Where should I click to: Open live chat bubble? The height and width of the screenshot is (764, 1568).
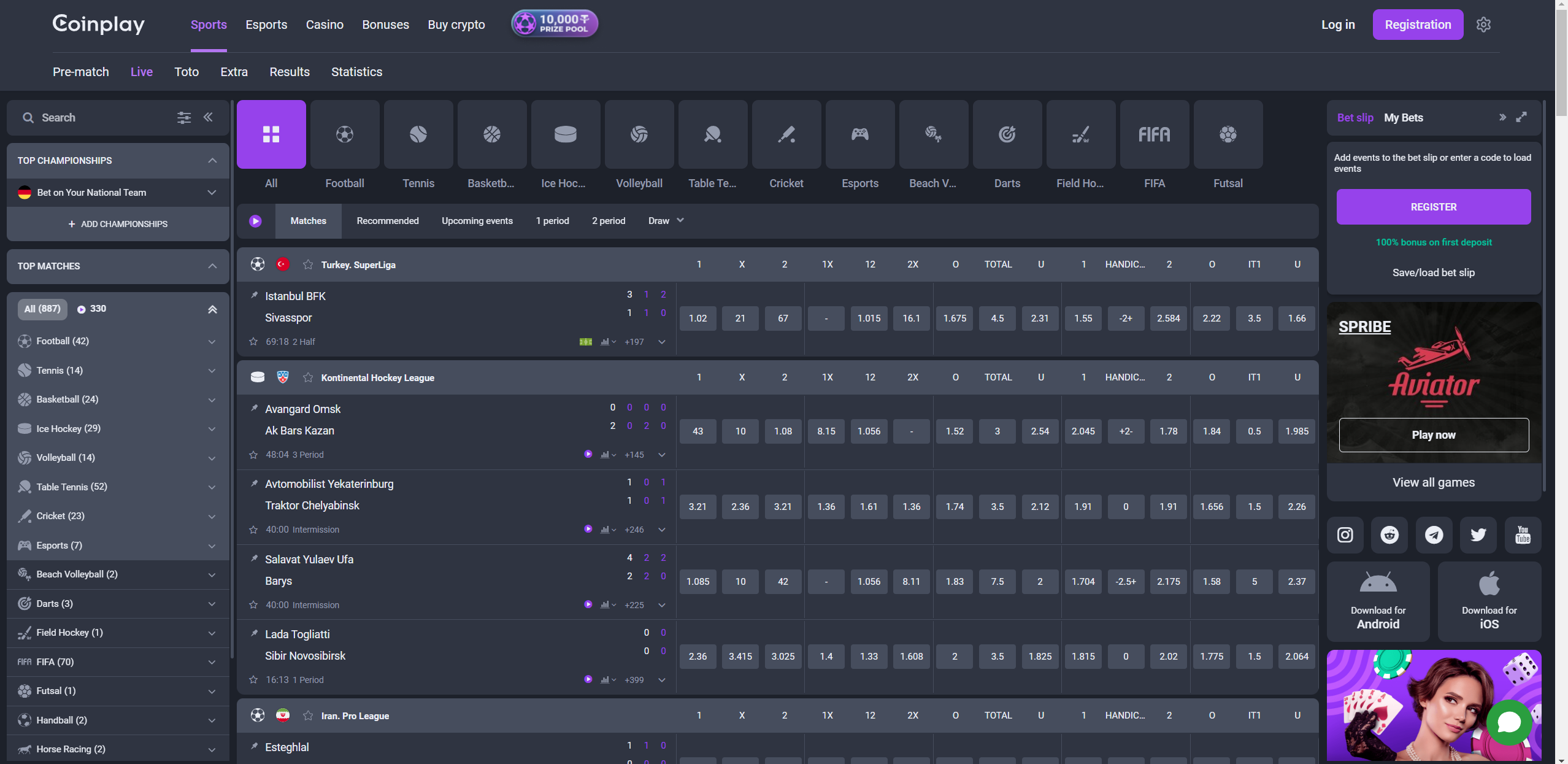tap(1509, 722)
